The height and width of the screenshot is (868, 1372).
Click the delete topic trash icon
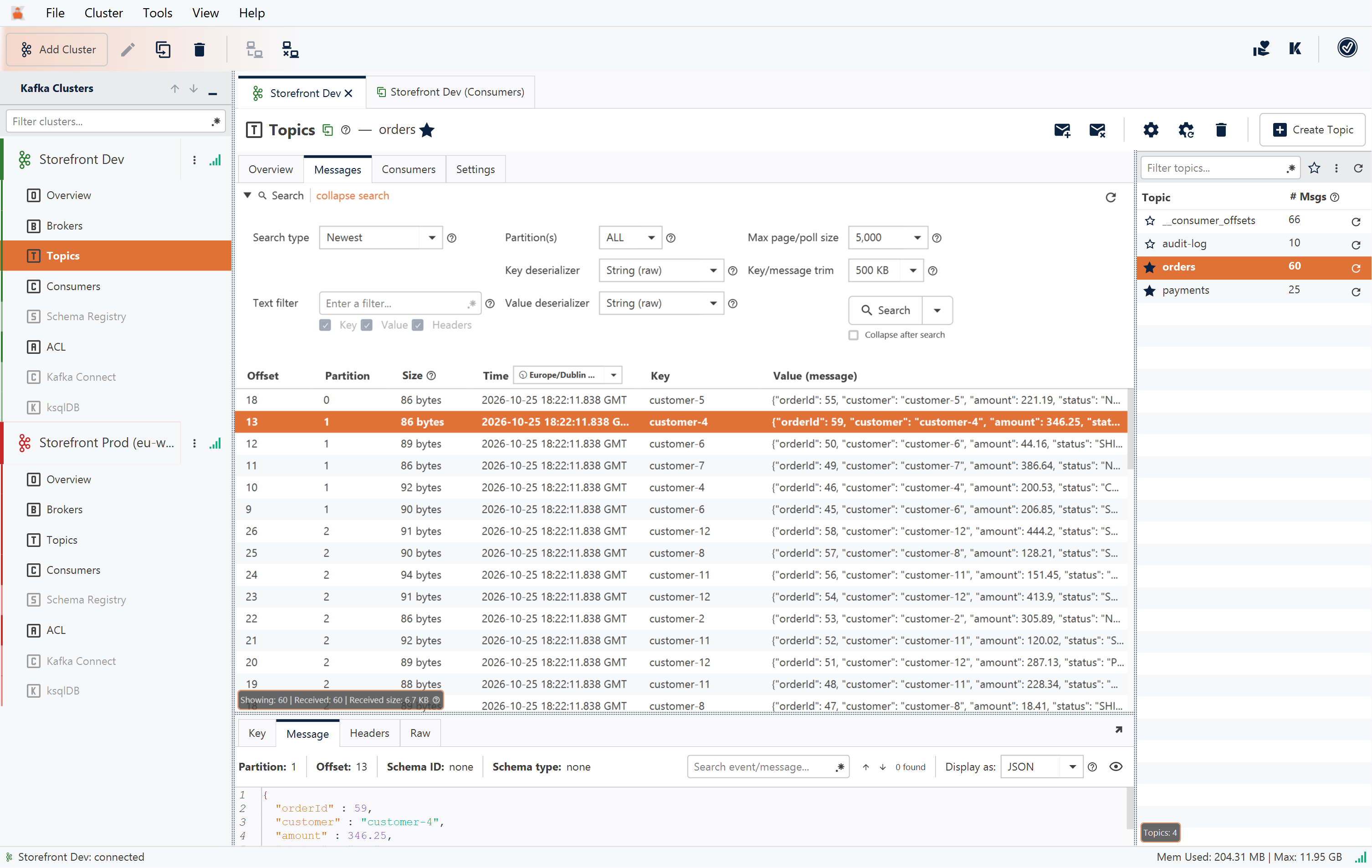tap(1220, 130)
